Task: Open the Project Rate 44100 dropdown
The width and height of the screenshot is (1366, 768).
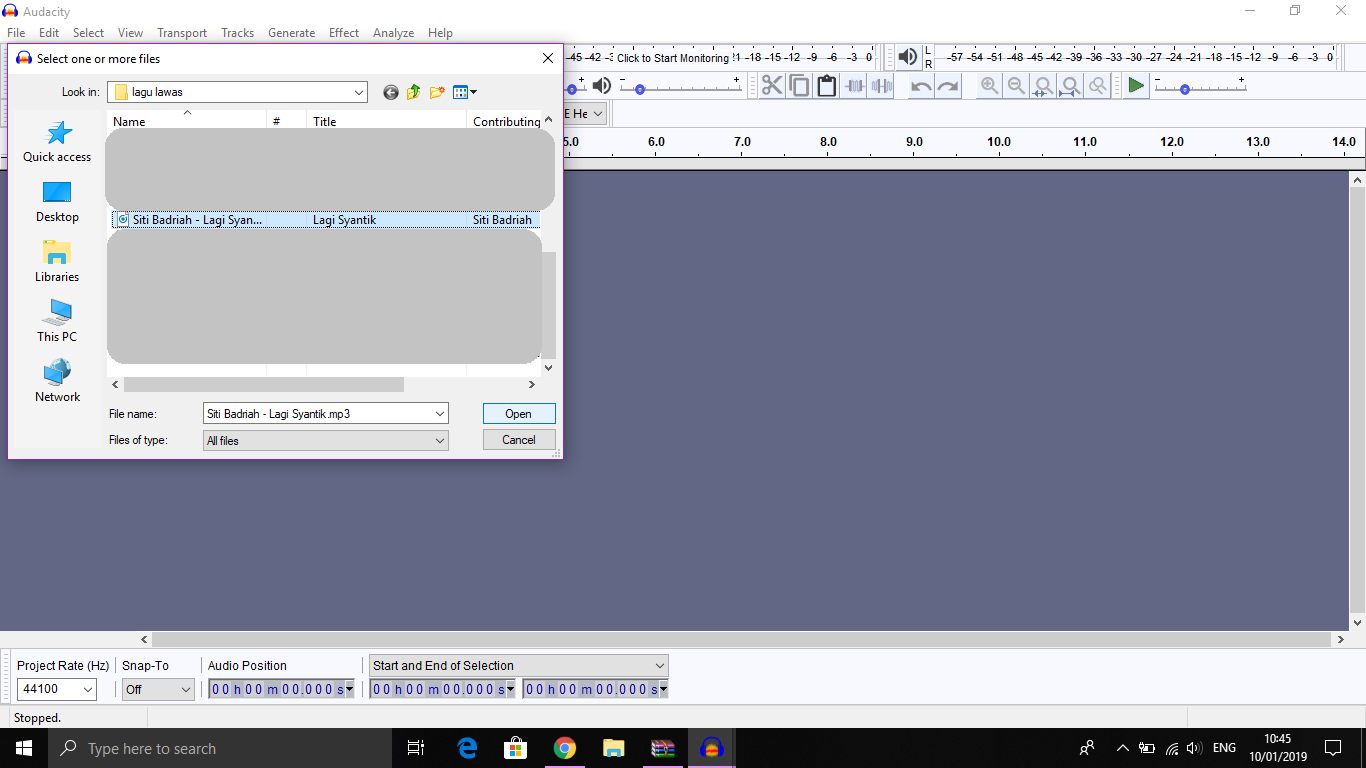Action: (88, 689)
